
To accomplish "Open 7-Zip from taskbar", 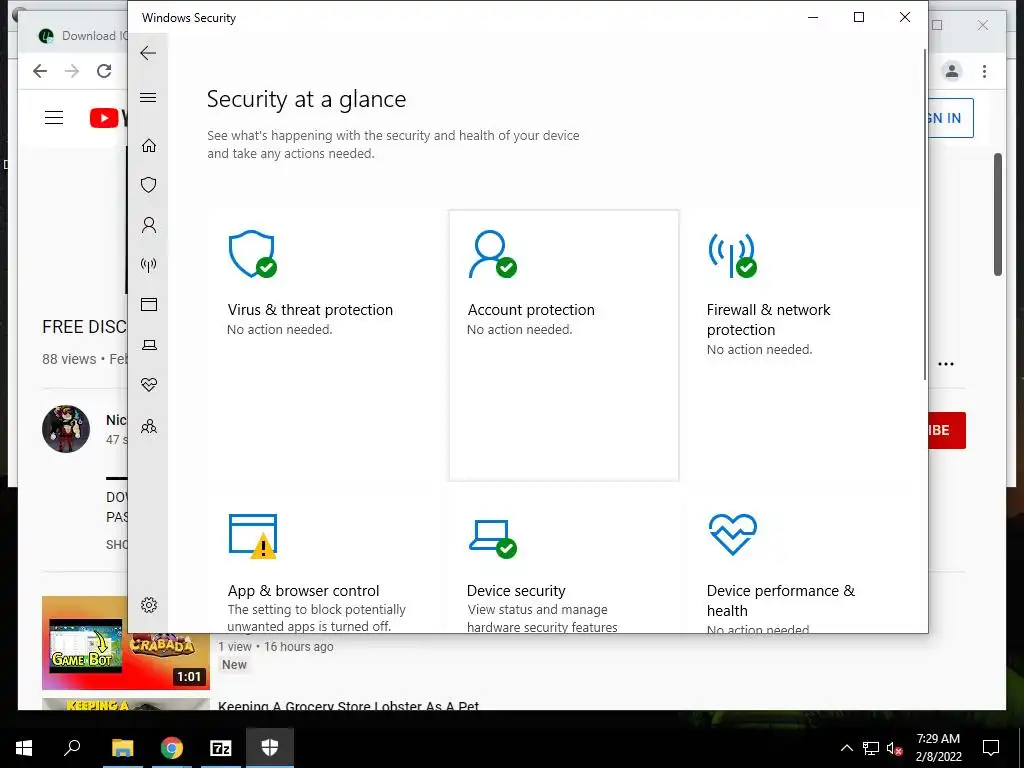I will coord(221,748).
